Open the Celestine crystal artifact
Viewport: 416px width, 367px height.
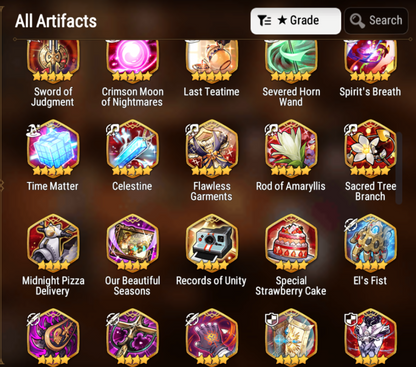pyautogui.click(x=132, y=149)
